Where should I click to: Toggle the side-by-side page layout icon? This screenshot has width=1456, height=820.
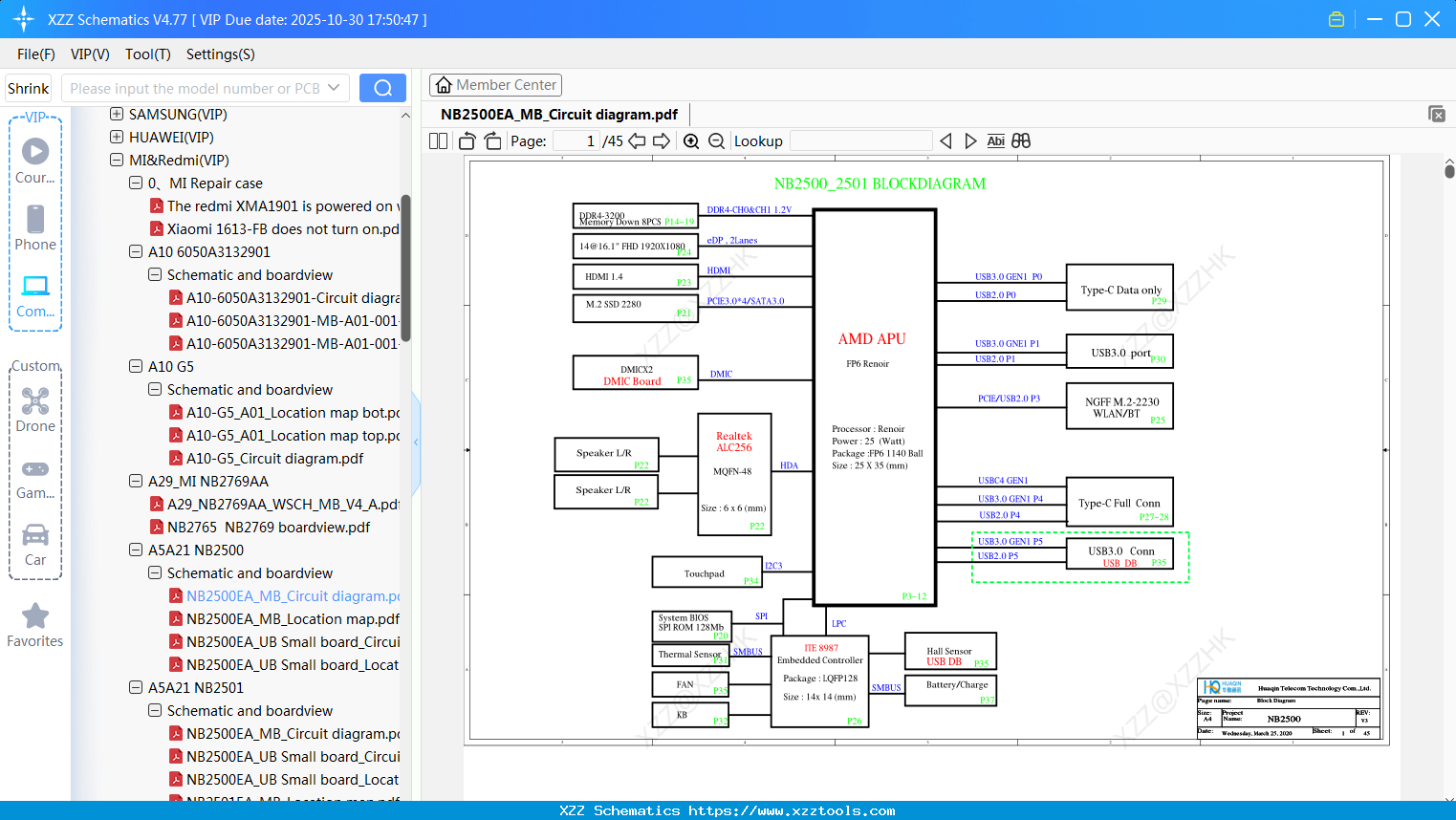pos(438,140)
